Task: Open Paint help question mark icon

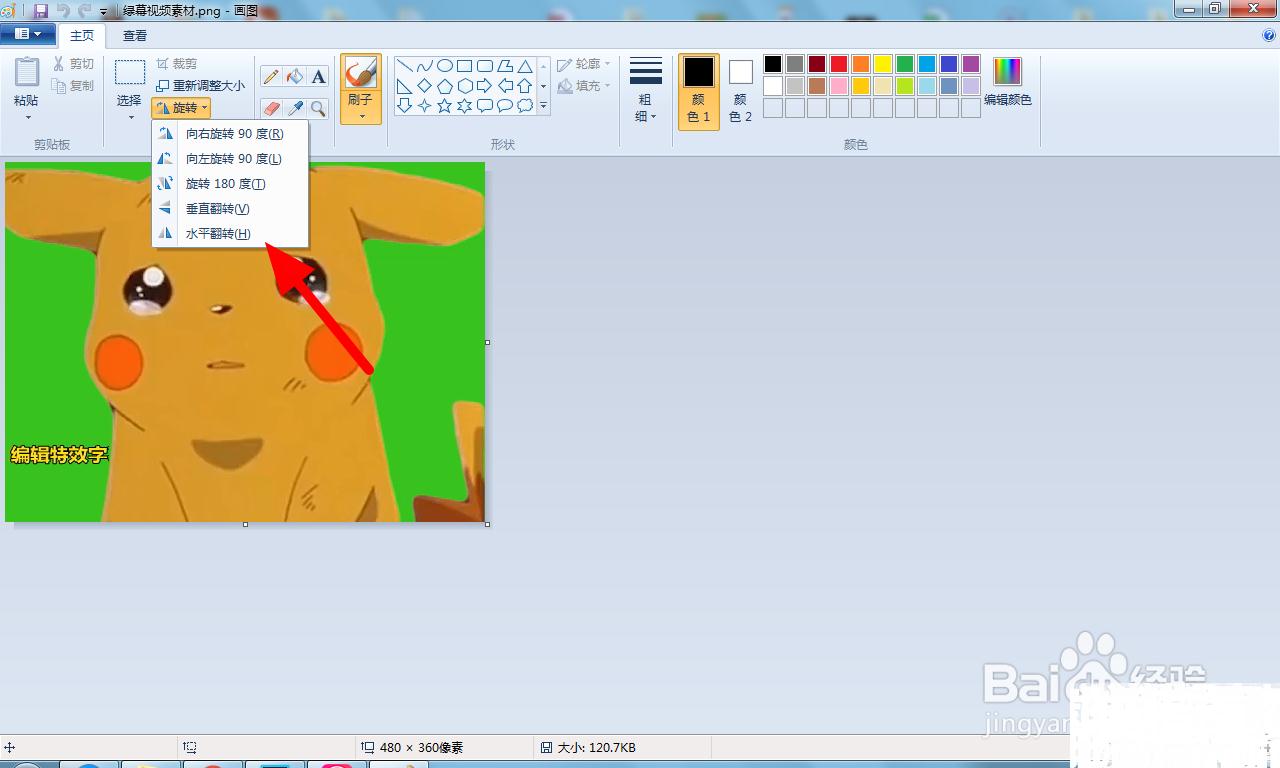Action: click(x=1269, y=35)
